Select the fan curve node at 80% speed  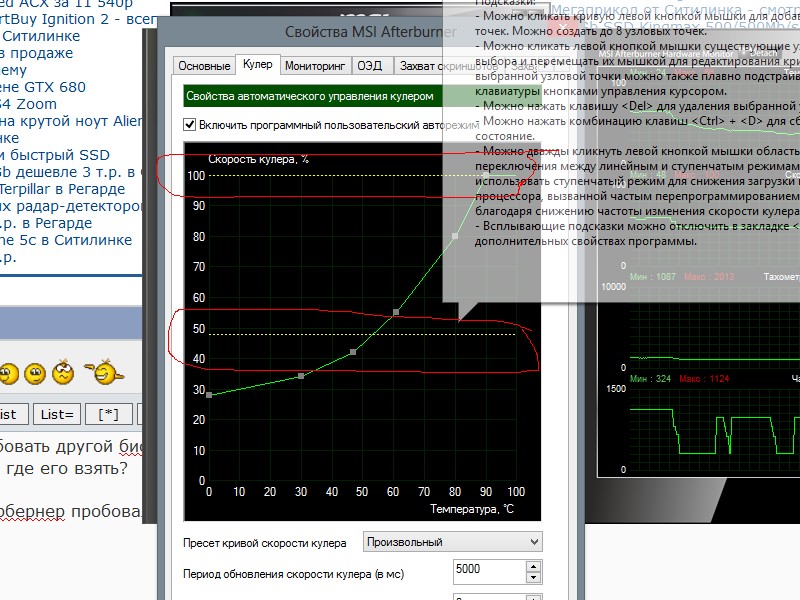coord(455,236)
